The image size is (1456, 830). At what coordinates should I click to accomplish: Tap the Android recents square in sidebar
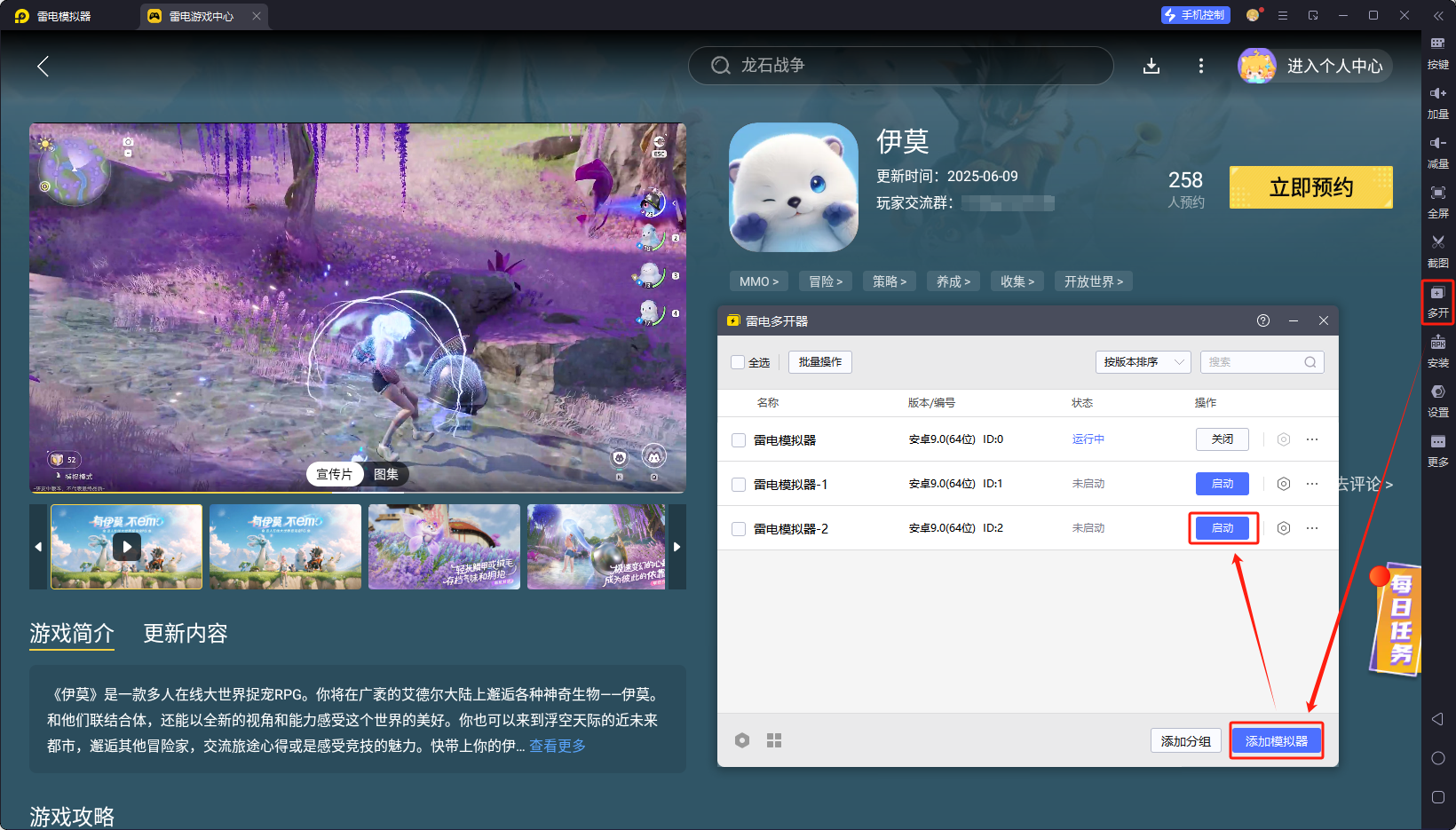click(x=1438, y=797)
